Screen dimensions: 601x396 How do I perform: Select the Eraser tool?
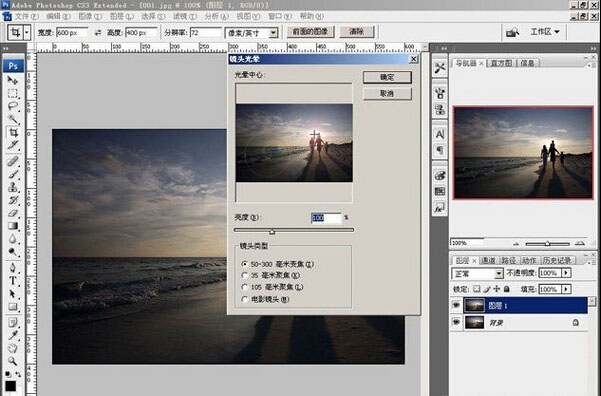click(x=13, y=213)
